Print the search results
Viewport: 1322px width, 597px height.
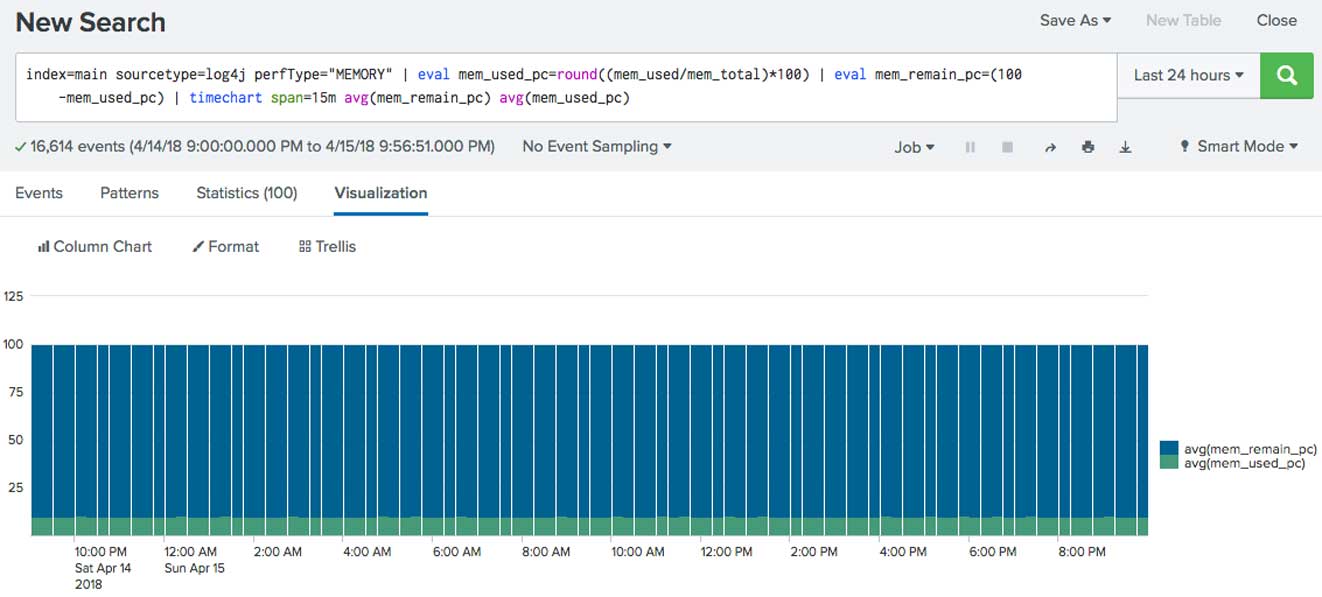[x=1088, y=147]
